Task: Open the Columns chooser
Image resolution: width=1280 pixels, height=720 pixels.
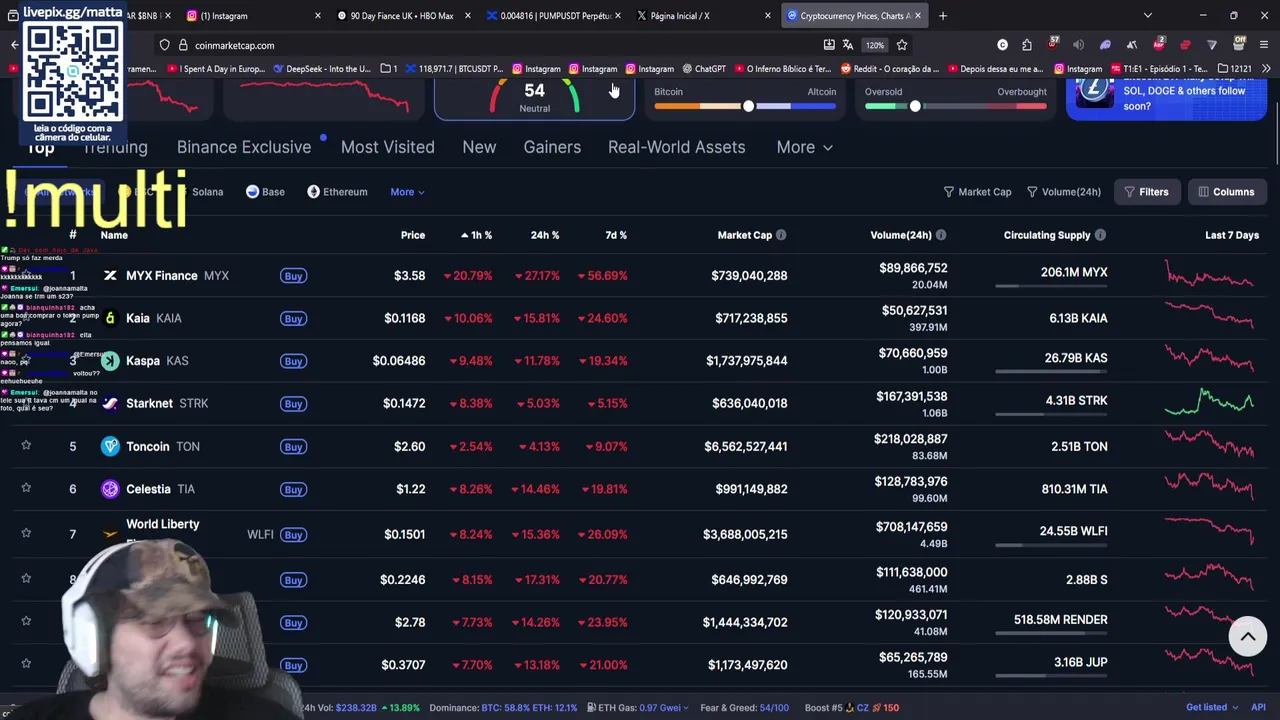Action: click(1227, 192)
